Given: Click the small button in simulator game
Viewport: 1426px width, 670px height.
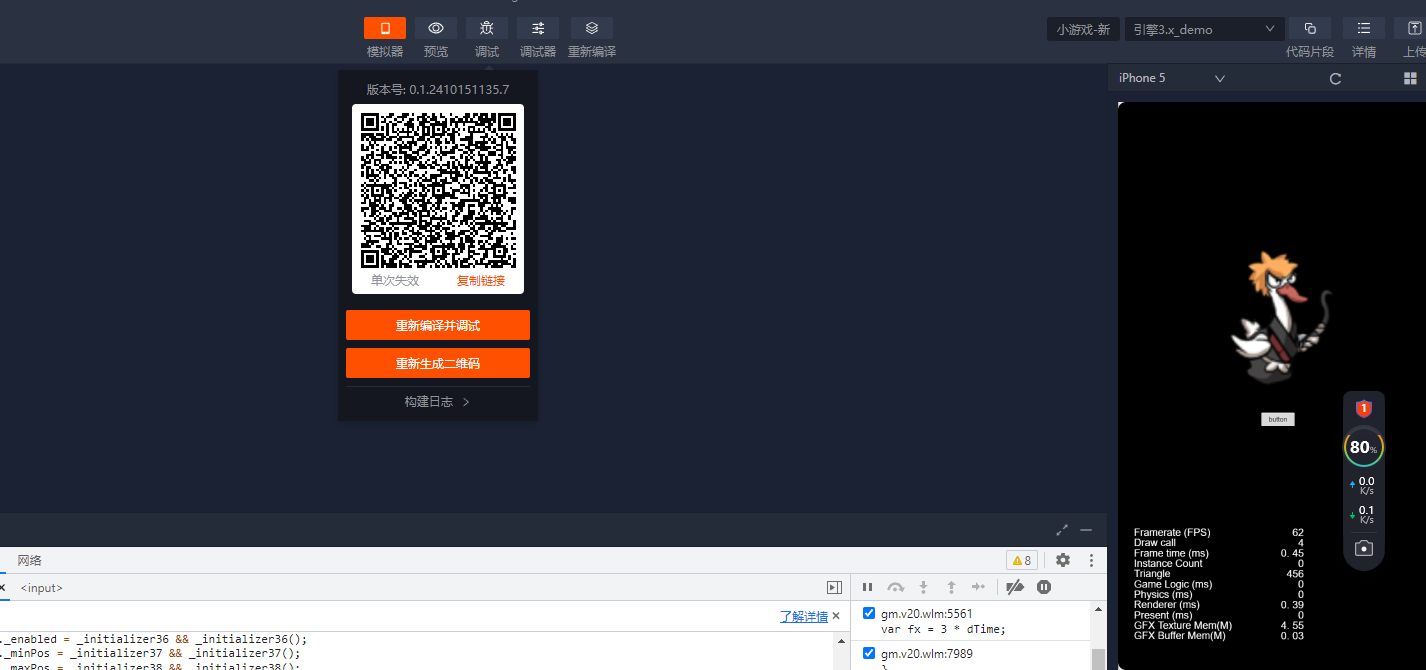Looking at the screenshot, I should tap(1278, 419).
